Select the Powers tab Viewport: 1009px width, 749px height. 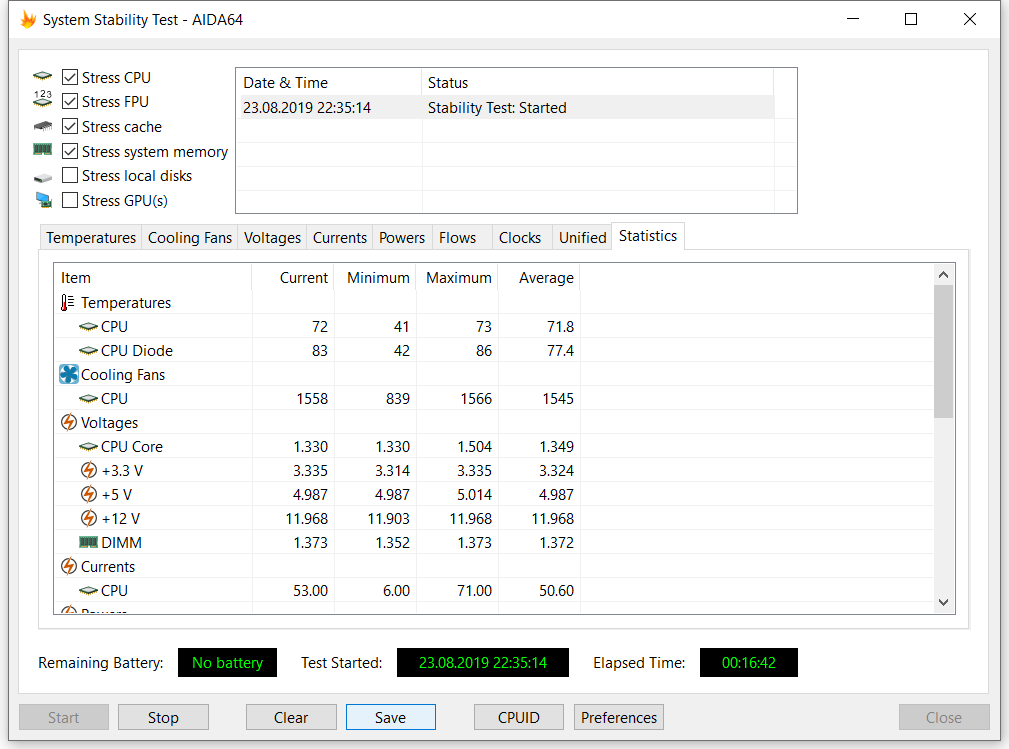click(x=402, y=237)
